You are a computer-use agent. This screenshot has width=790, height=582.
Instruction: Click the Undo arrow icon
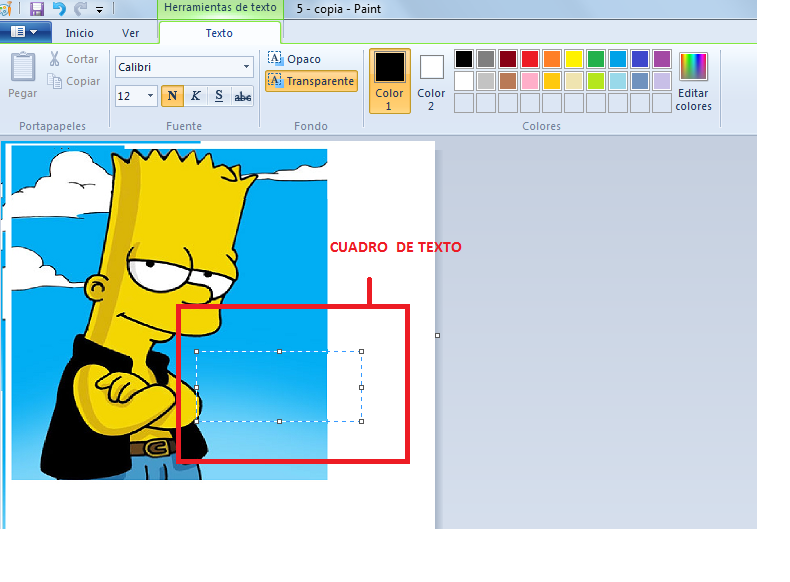click(x=59, y=9)
